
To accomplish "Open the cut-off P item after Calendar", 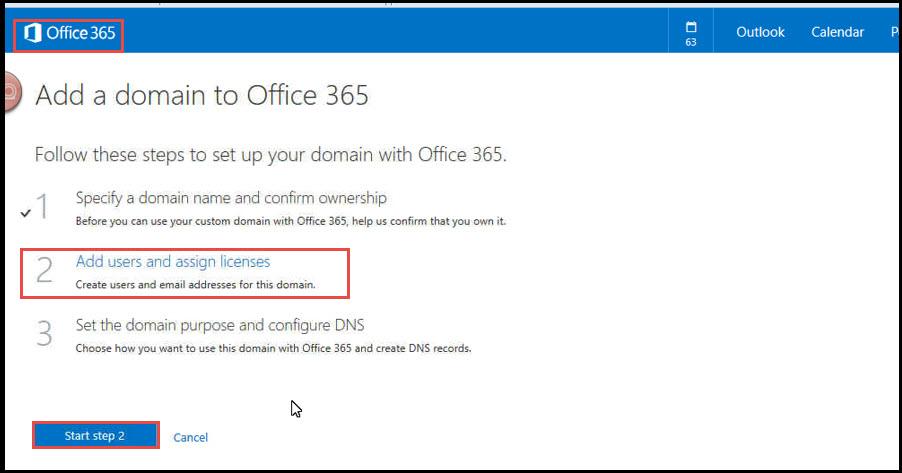I will (x=895, y=32).
